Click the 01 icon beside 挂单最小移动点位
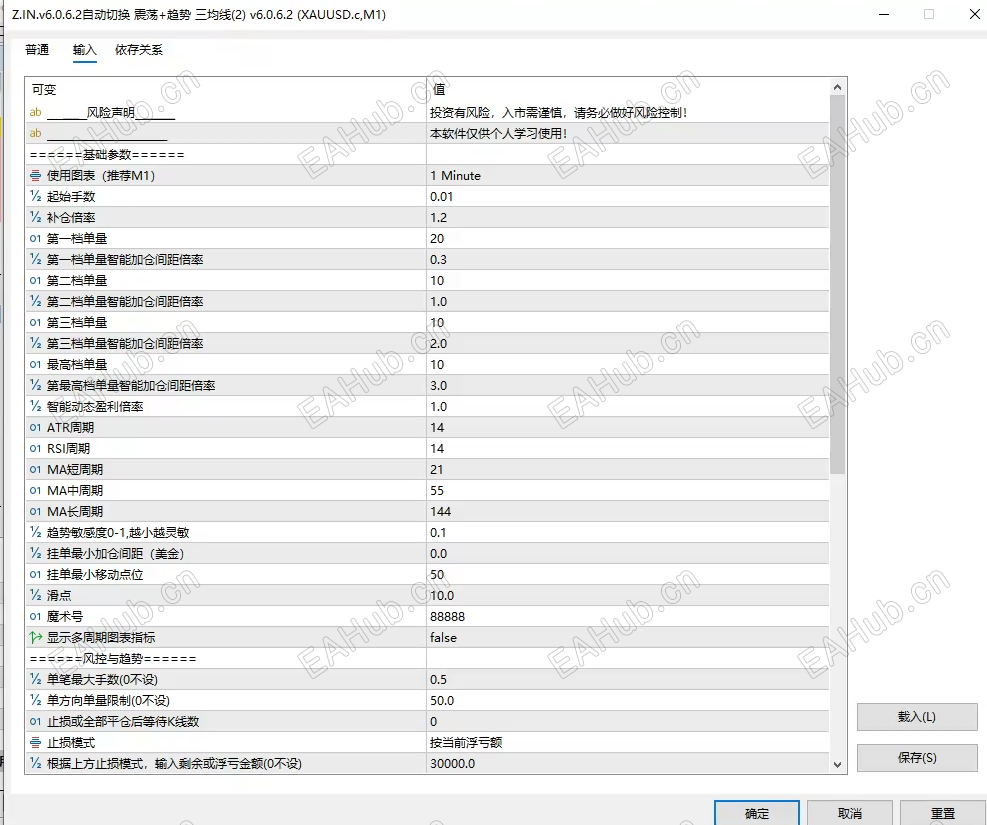This screenshot has height=825, width=987. click(35, 575)
